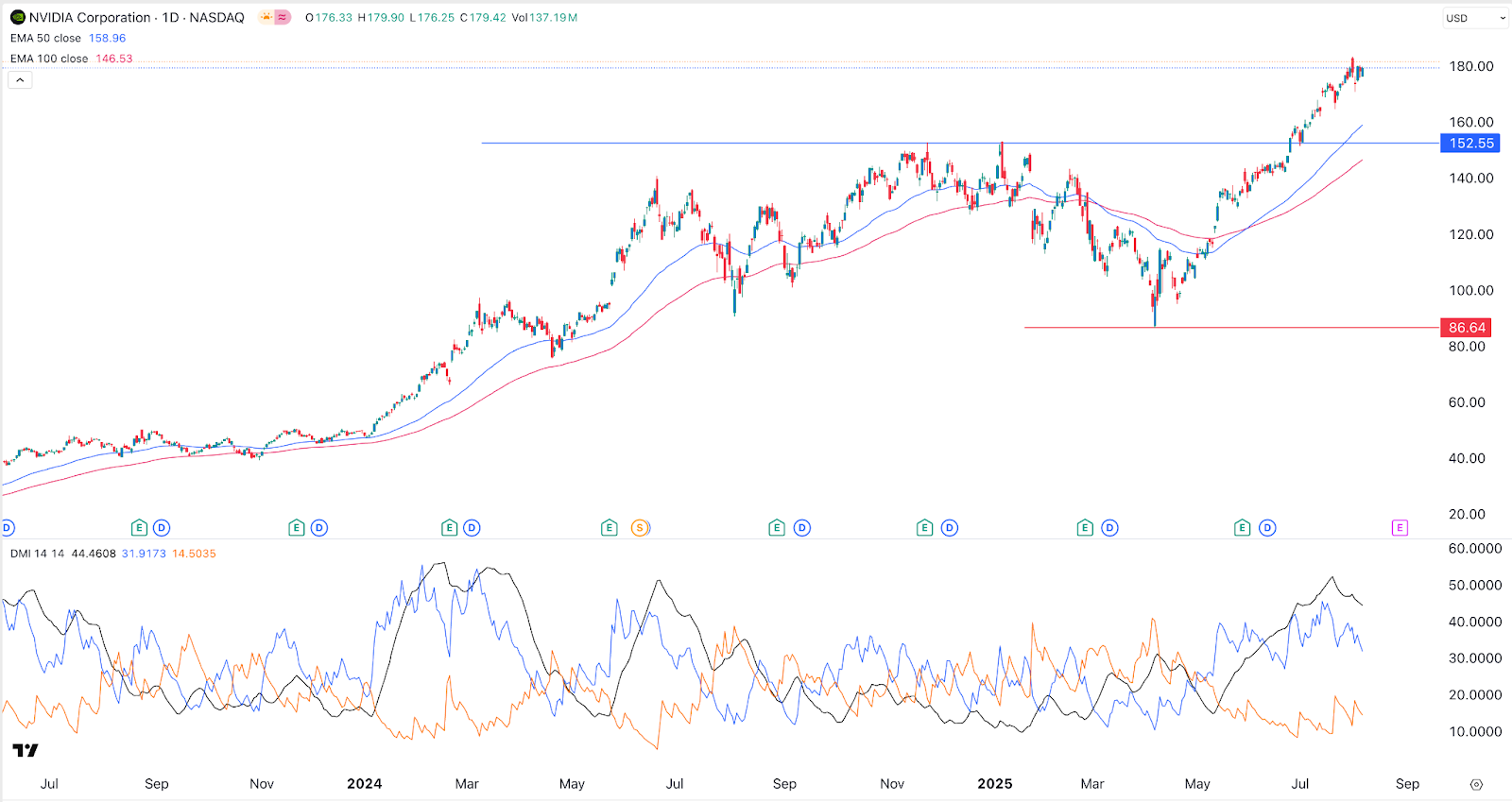1512x802 pixels.
Task: Click the pink approximate-equal icon in the header
Action: pyautogui.click(x=282, y=17)
